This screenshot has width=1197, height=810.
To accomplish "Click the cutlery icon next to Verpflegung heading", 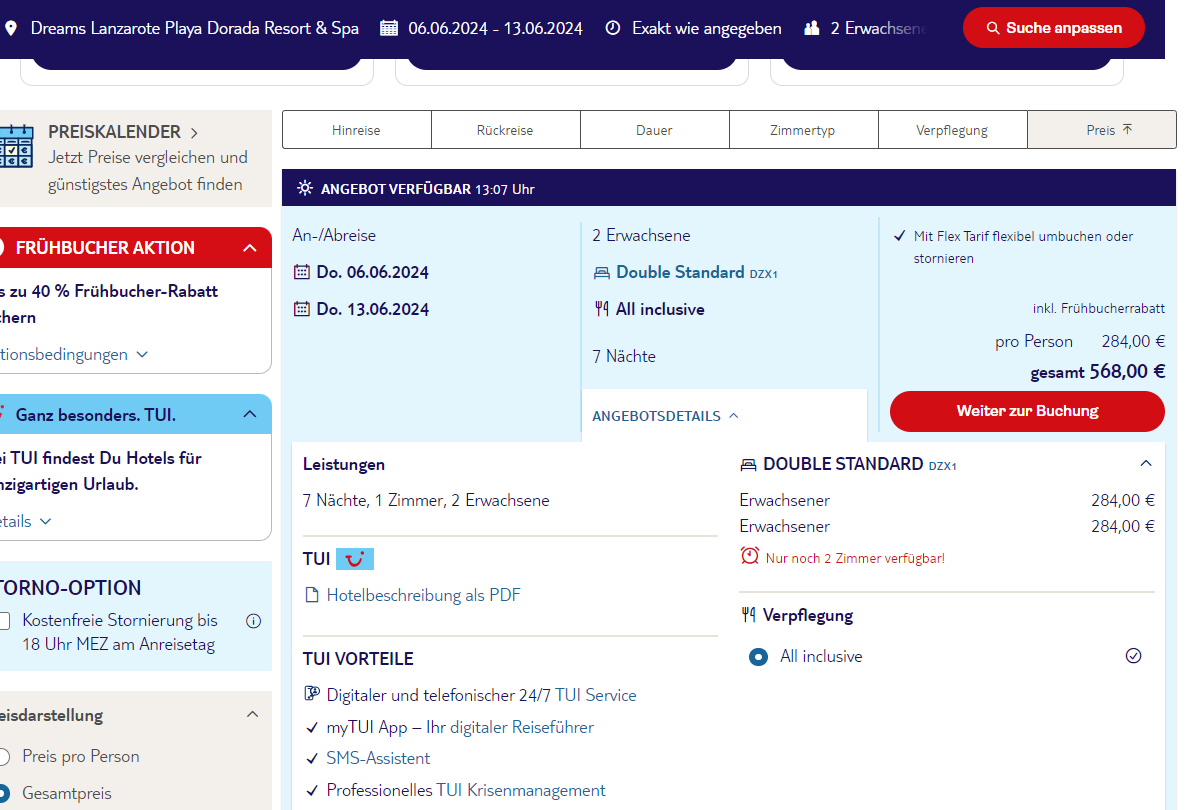I will click(748, 615).
